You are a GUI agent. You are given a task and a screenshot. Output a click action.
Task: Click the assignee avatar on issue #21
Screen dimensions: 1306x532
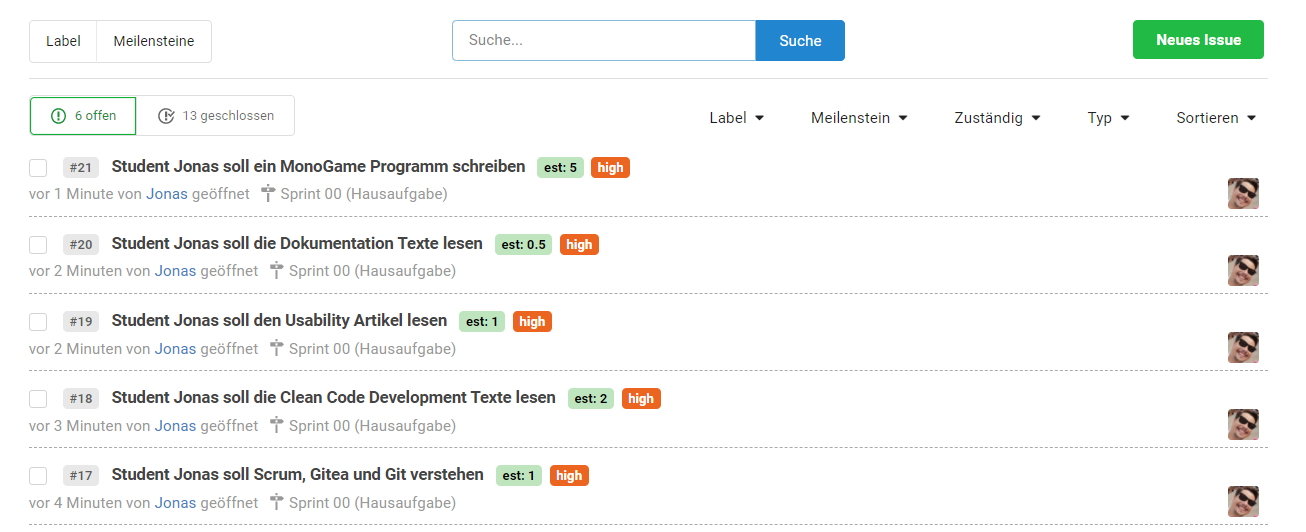tap(1243, 194)
